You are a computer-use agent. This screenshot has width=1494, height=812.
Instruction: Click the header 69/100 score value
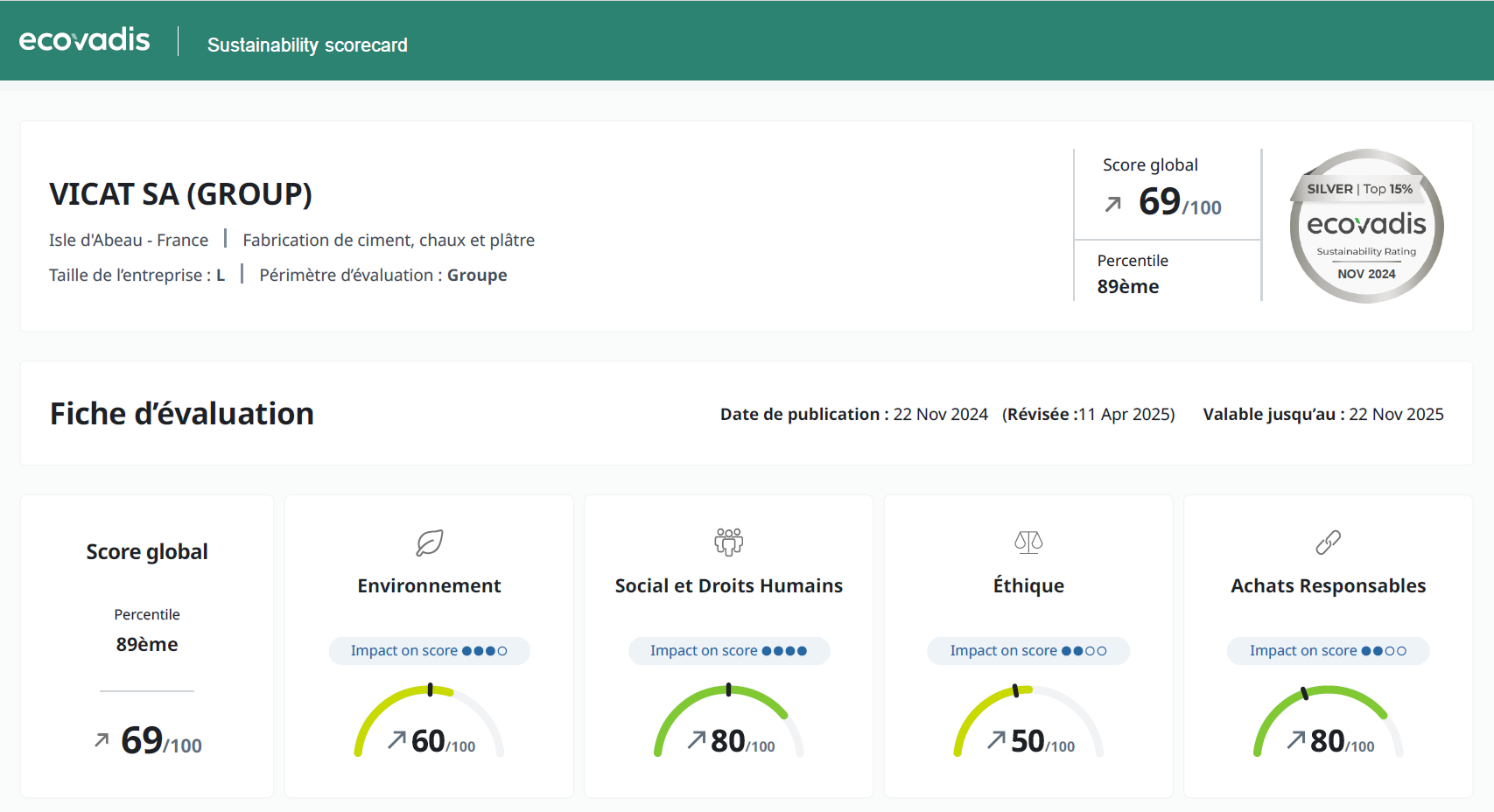(x=1180, y=202)
